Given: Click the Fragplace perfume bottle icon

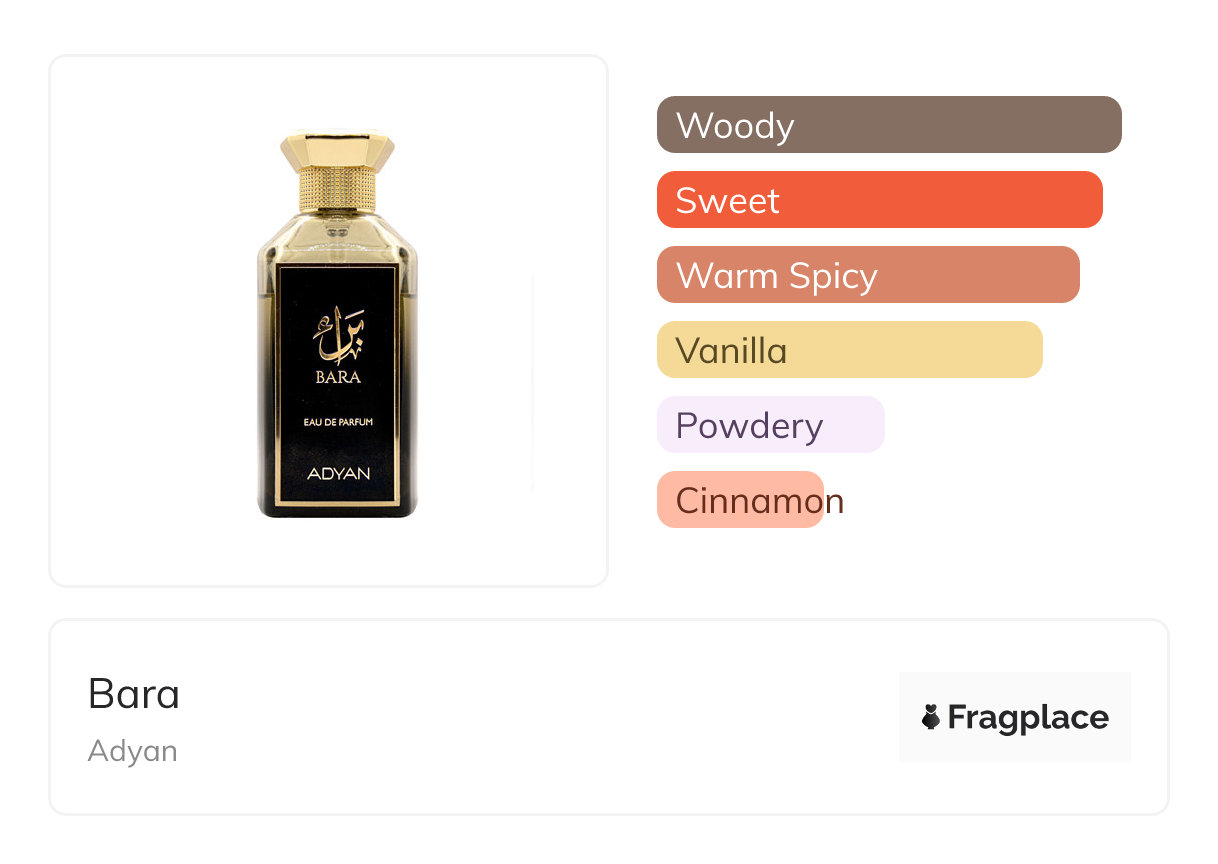Looking at the screenshot, I should (x=931, y=717).
